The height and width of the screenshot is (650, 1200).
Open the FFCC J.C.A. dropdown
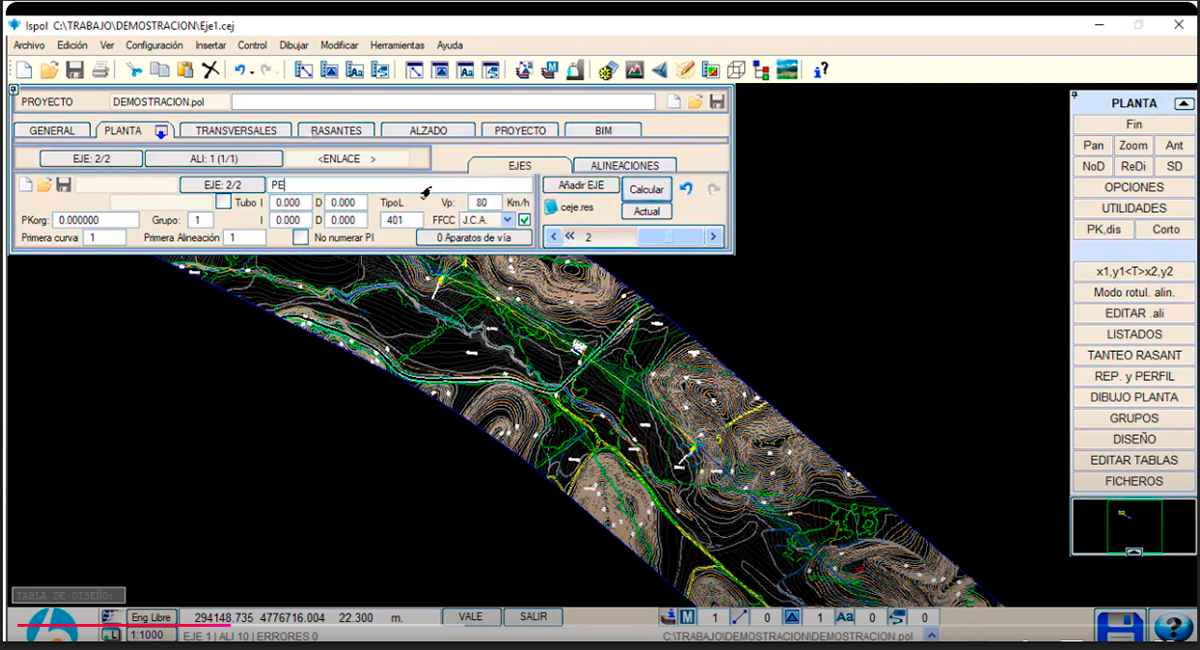coord(507,220)
